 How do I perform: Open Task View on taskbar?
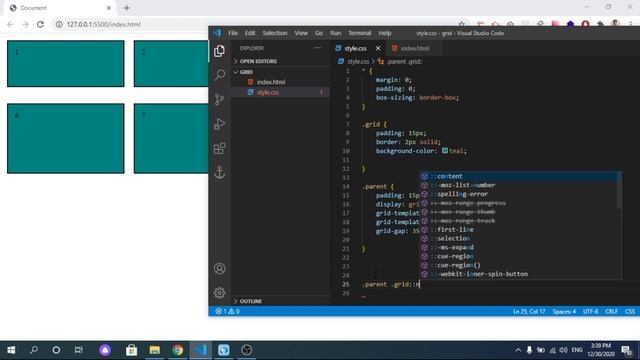pos(79,350)
